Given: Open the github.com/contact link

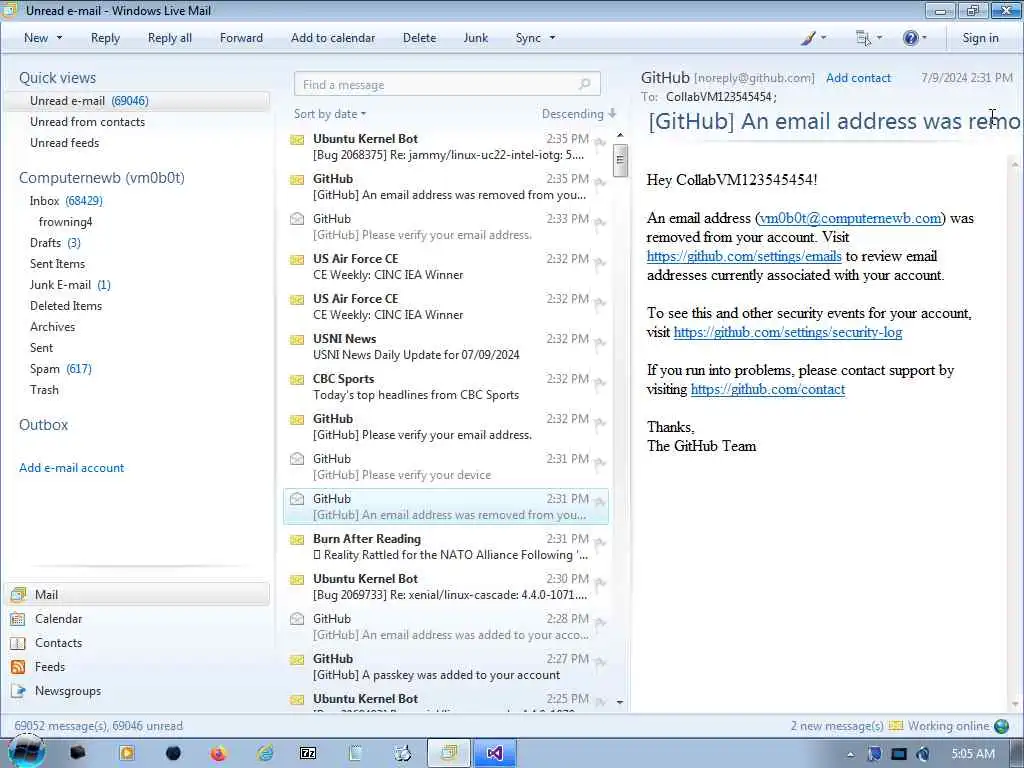Looking at the screenshot, I should coord(768,389).
